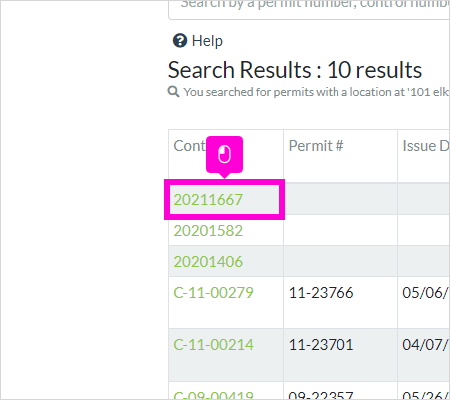Screen dimensions: 450x400
Task: Select permit number cell 11-23766
Action: pyautogui.click(x=321, y=293)
